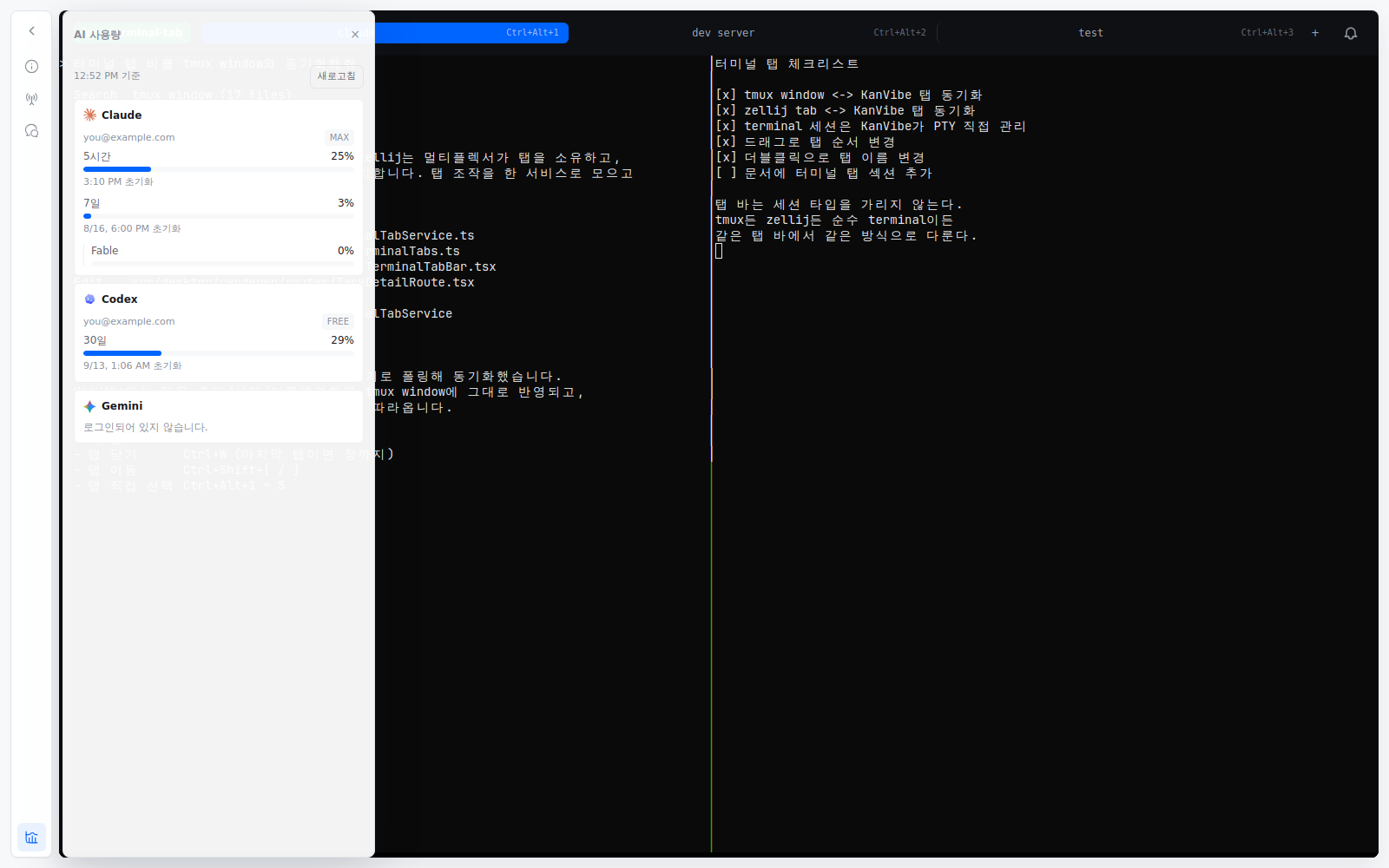Image resolution: width=1389 pixels, height=868 pixels.
Task: Click the 8/16, 6:00 PM 초기화 text
Action: pyautogui.click(x=132, y=229)
